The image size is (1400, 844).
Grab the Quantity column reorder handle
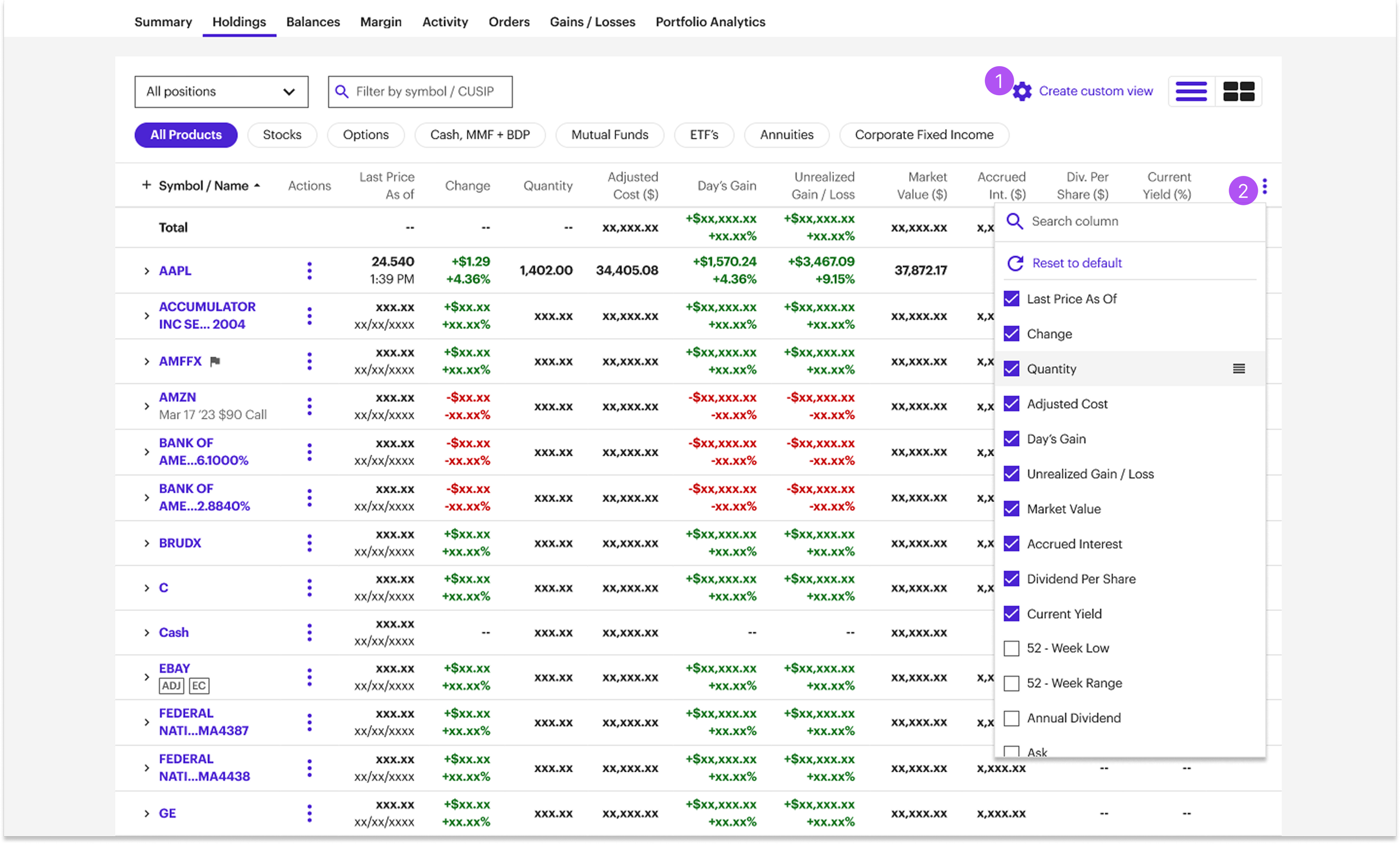(x=1239, y=369)
